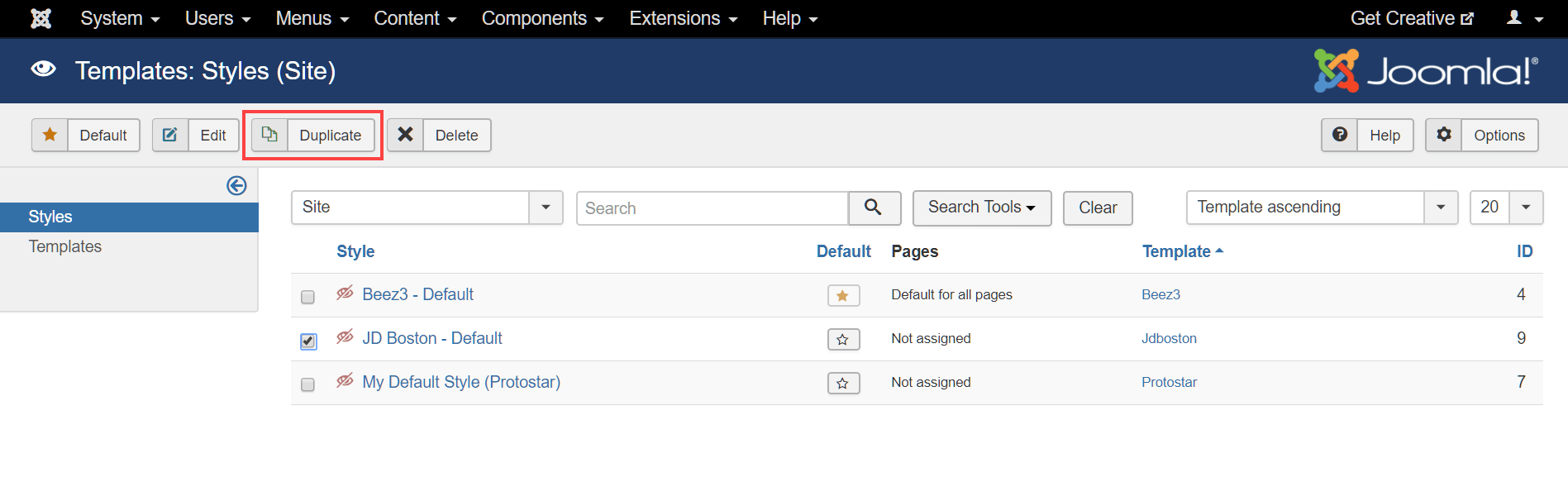Click the magnifier search button
Image resolution: width=1568 pixels, height=501 pixels.
tap(874, 208)
